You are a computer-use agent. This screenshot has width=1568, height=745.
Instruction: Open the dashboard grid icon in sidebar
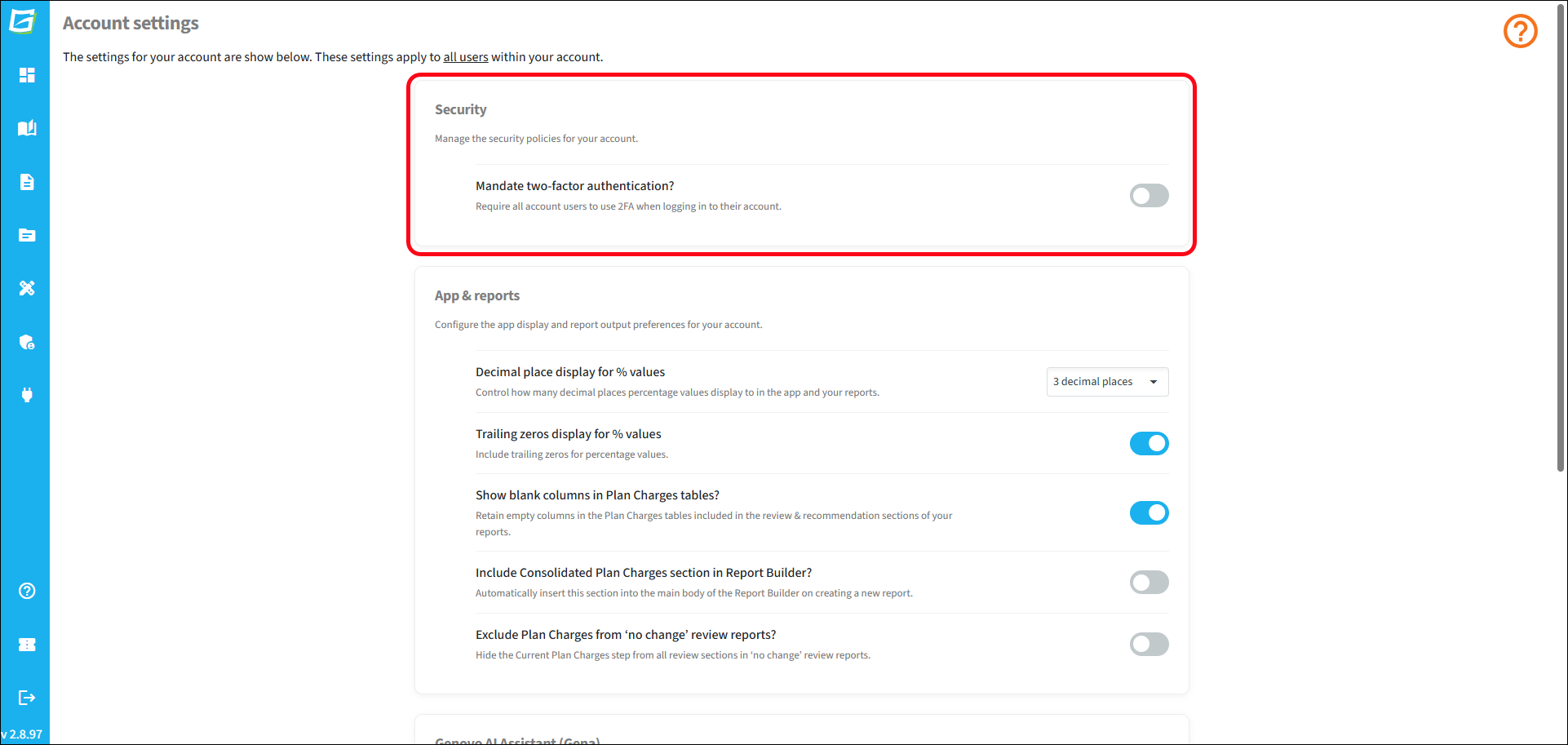tap(27, 75)
